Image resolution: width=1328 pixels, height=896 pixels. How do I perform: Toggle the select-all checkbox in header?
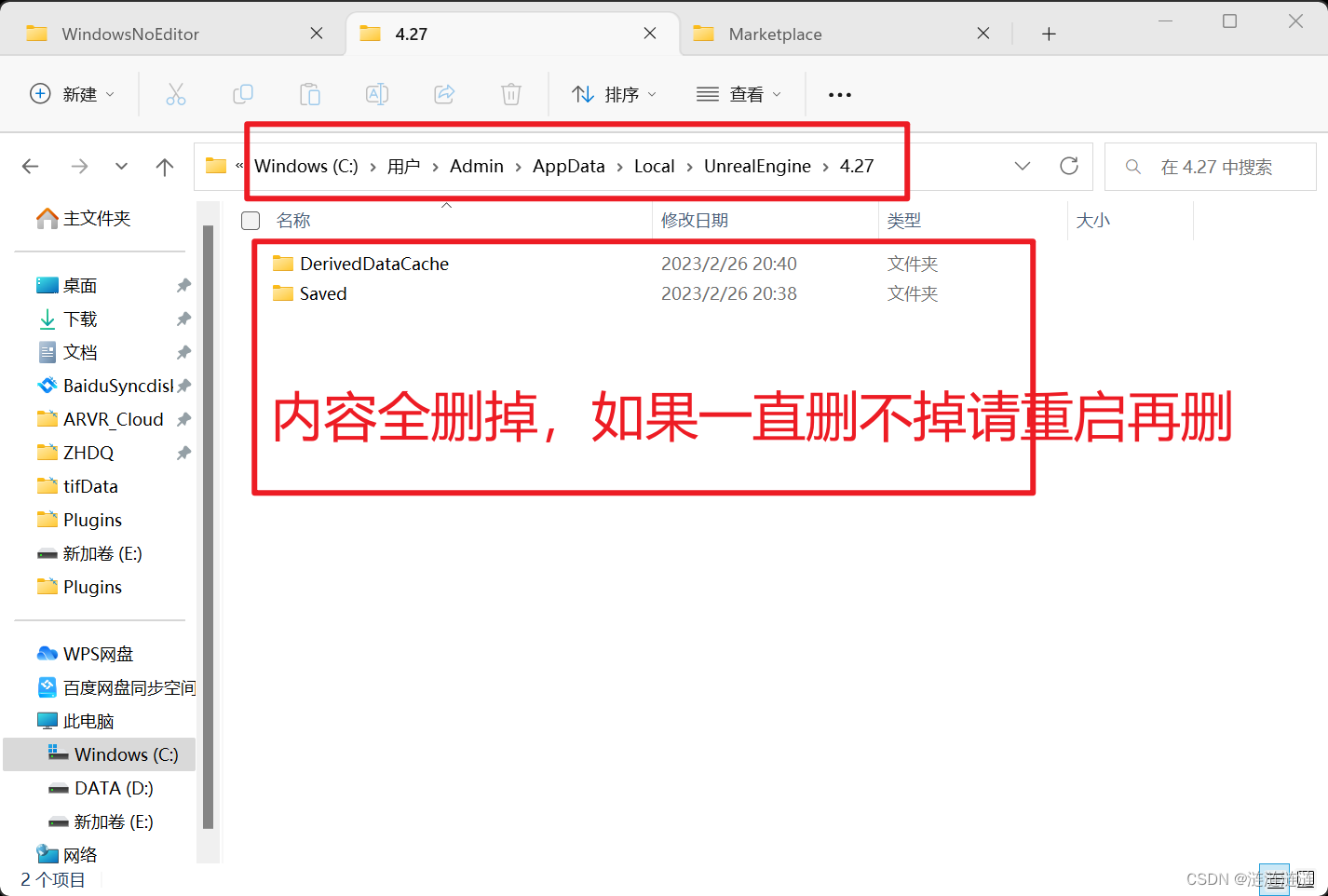tap(251, 221)
